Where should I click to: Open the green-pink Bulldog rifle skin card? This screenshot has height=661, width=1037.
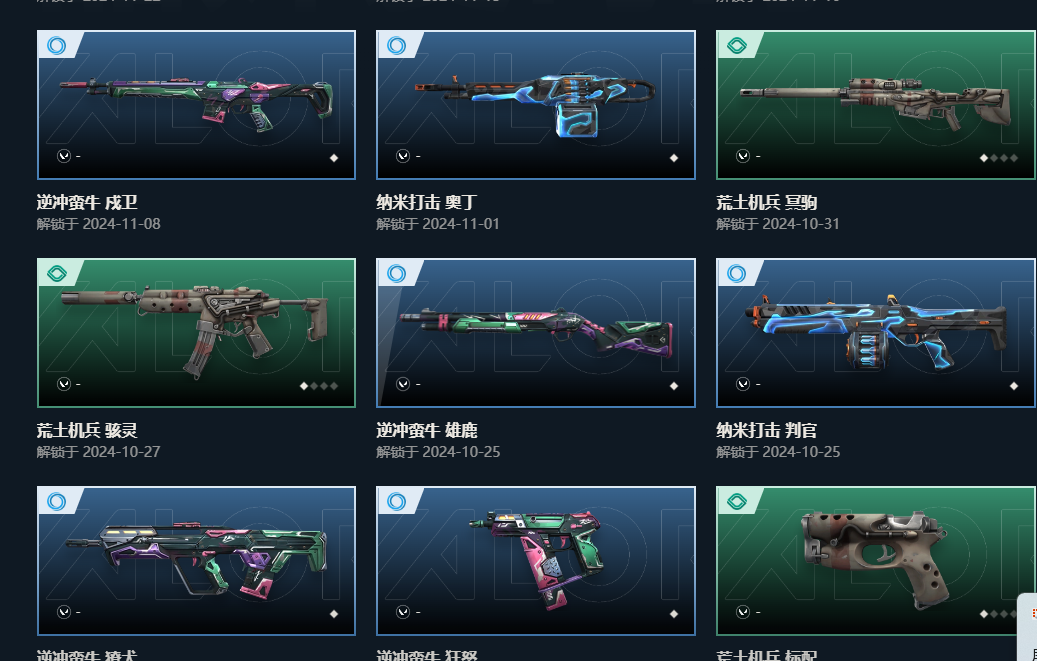coord(196,561)
